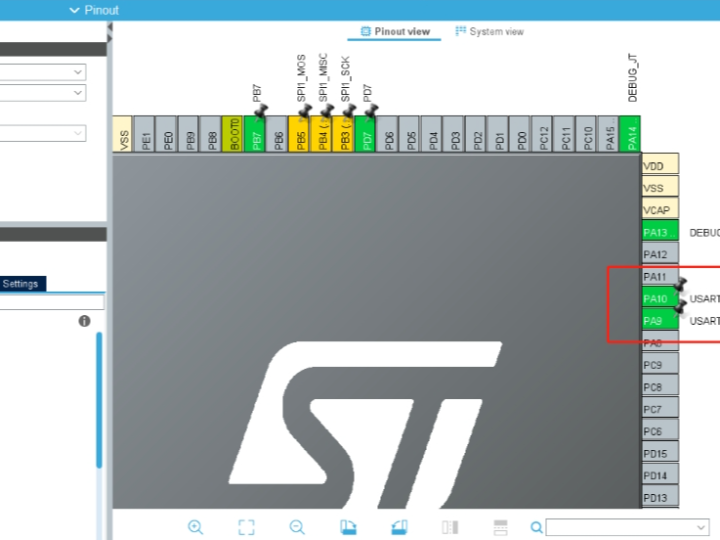This screenshot has width=720, height=540.
Task: Select pin PC7 on right side
Action: tap(660, 409)
